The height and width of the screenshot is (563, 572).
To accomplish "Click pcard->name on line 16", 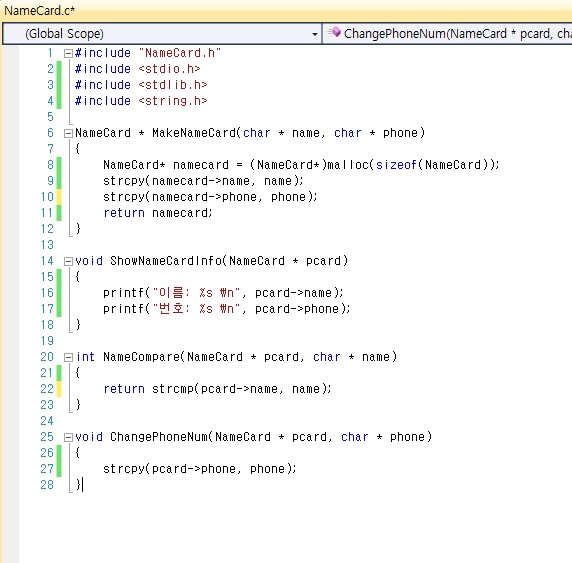I will 293,293.
